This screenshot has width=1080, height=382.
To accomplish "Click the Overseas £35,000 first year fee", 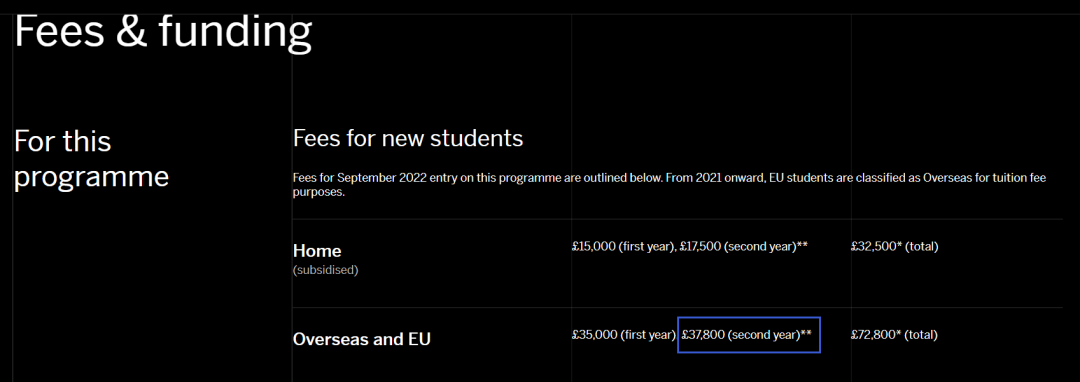I will click(623, 335).
